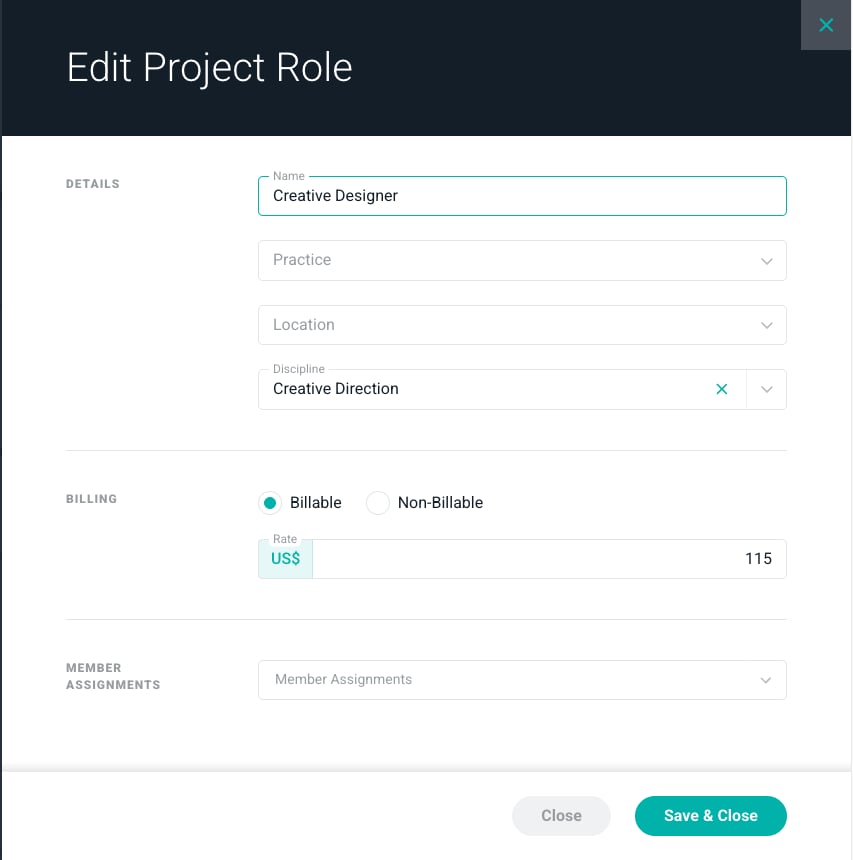Expand the Discipline dropdown arrow
The height and width of the screenshot is (860, 853).
(766, 389)
